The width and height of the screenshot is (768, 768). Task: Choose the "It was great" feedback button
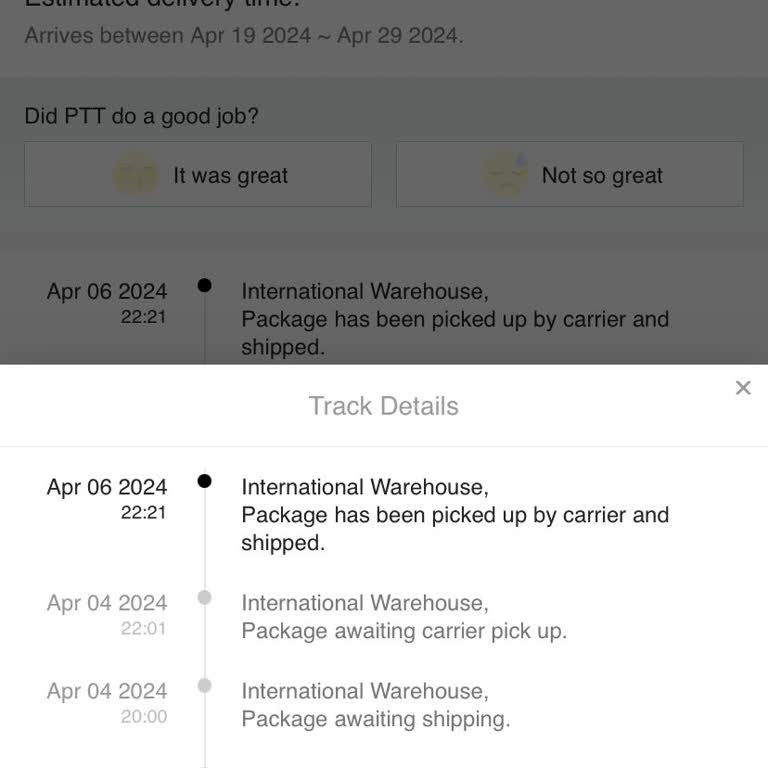click(x=198, y=175)
